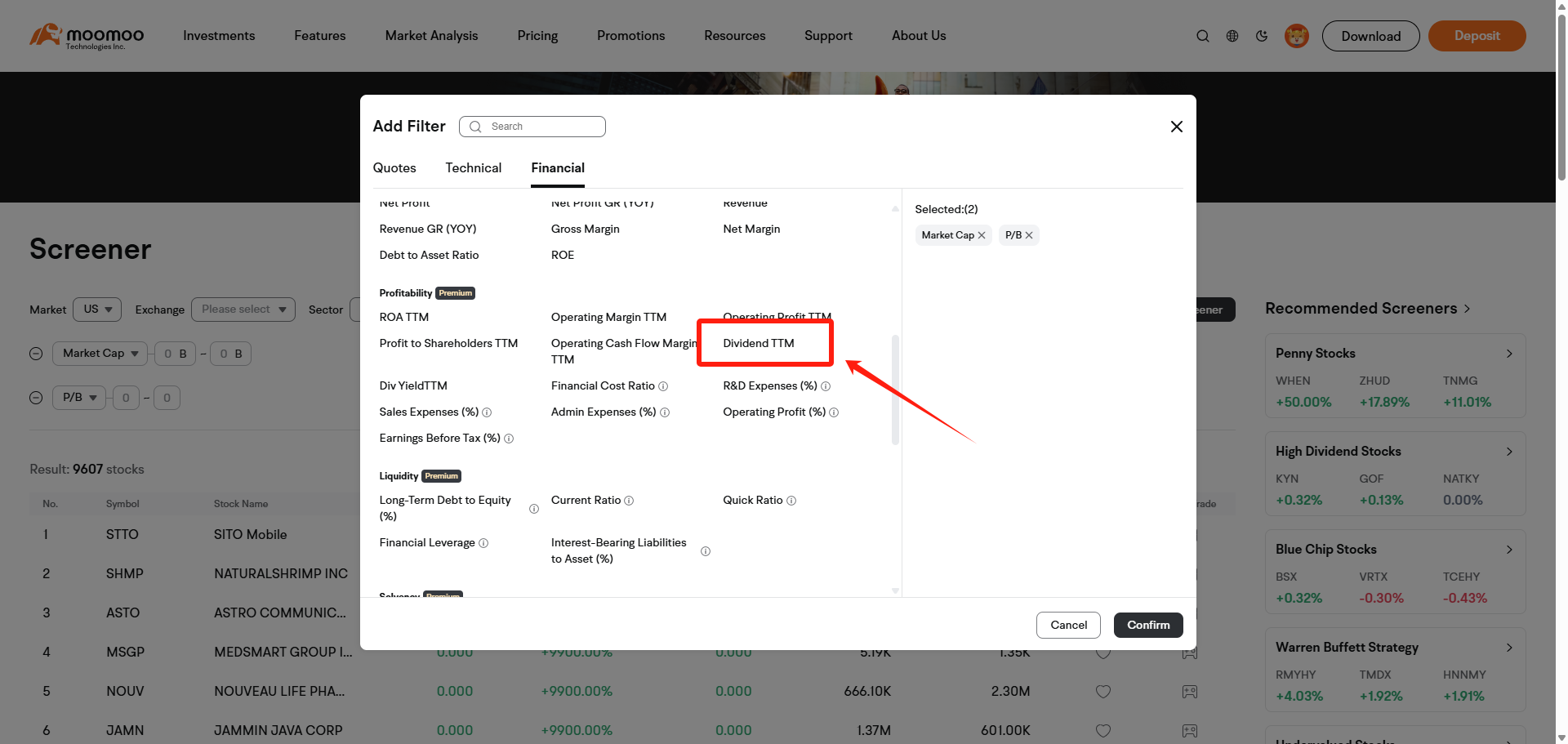
Task: Select the Div YieldTTM filter
Action: (413, 386)
